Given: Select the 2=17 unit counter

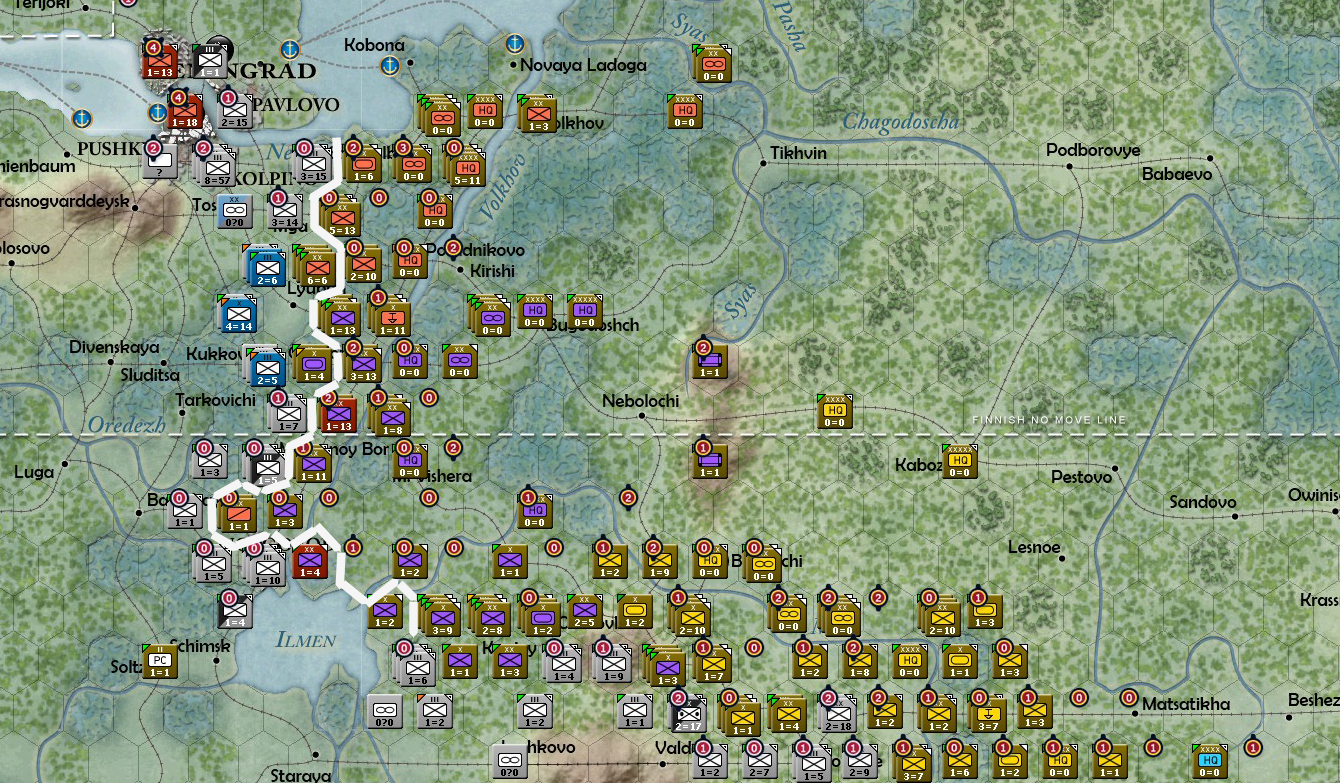Looking at the screenshot, I should 686,712.
